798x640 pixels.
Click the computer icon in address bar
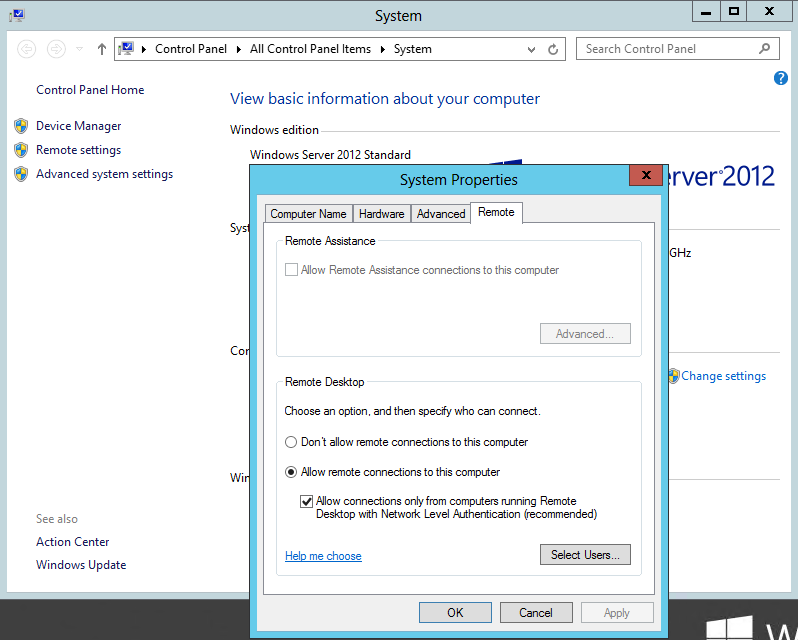coord(126,49)
